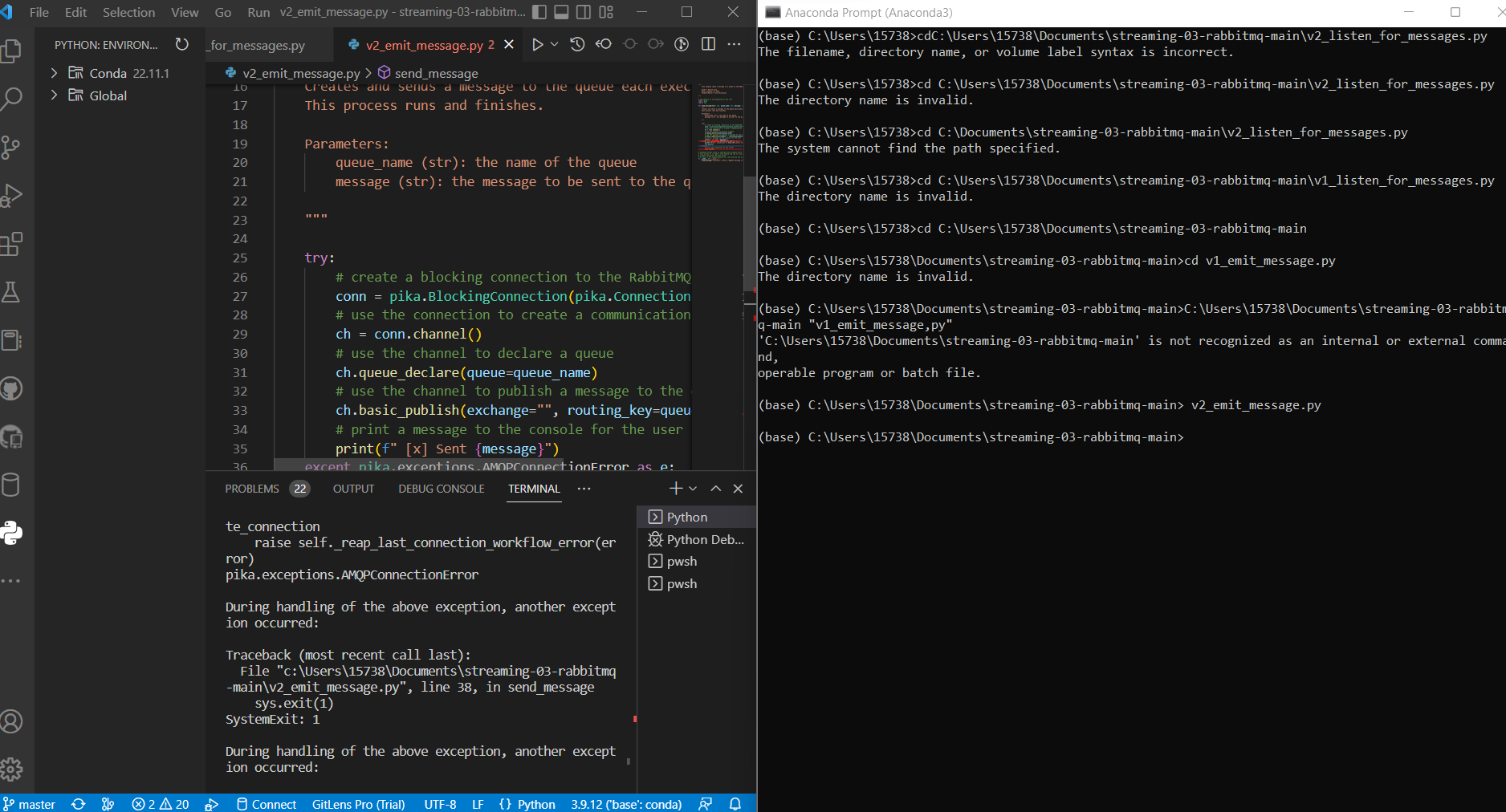Synchronize changes from status bar
This screenshot has width=1506, height=812.
78,804
